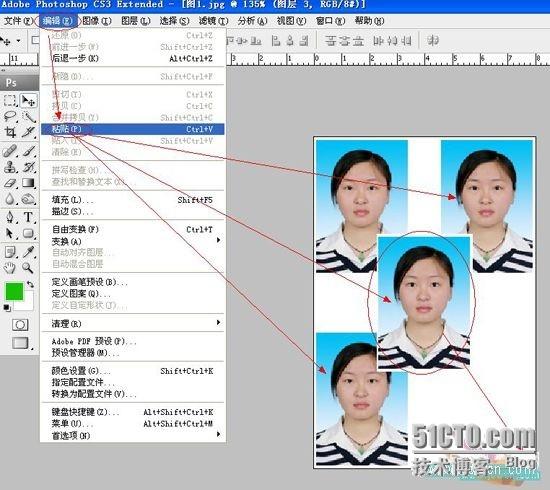Select the Rectangular Marquee tool

pyautogui.click(x=10, y=101)
